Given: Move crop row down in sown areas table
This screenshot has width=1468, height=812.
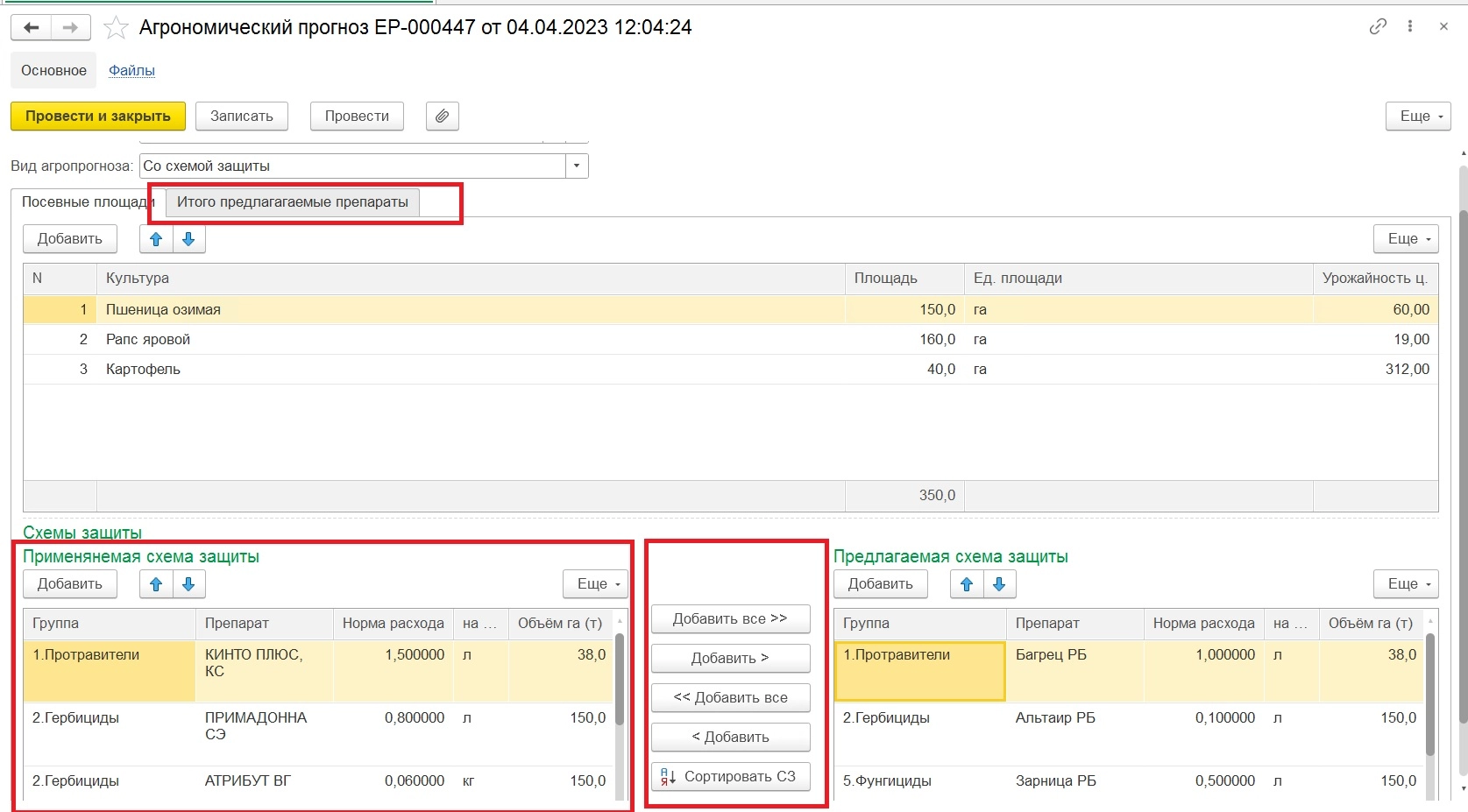Looking at the screenshot, I should point(188,239).
